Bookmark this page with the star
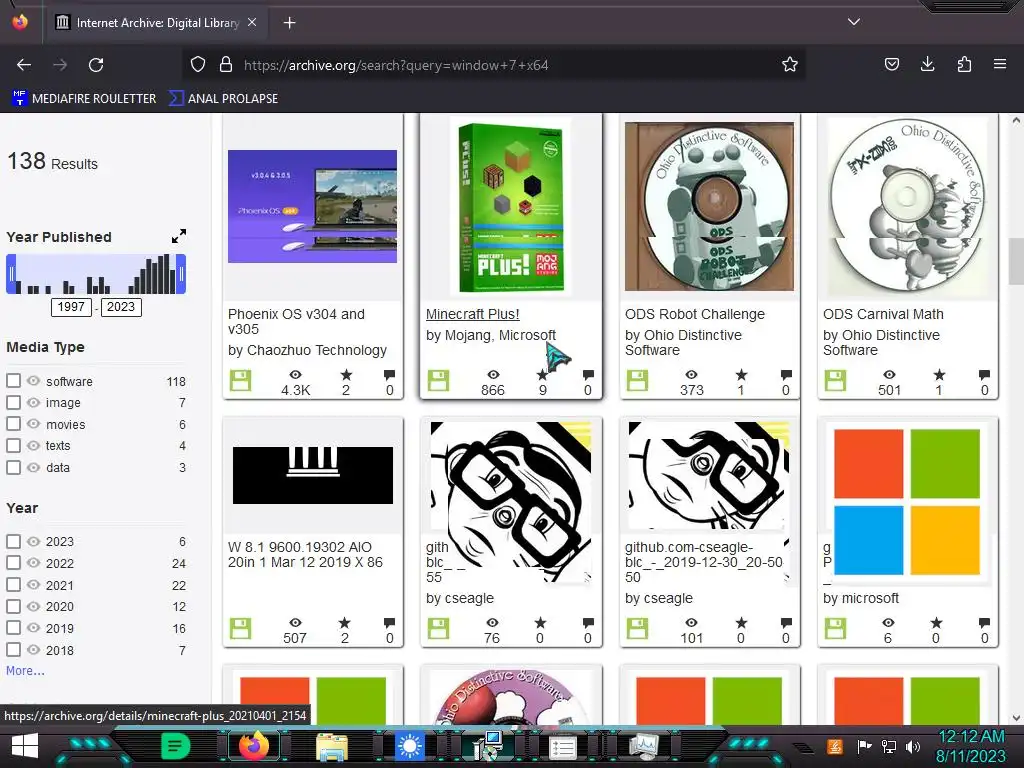The height and width of the screenshot is (768, 1024). 790,64
